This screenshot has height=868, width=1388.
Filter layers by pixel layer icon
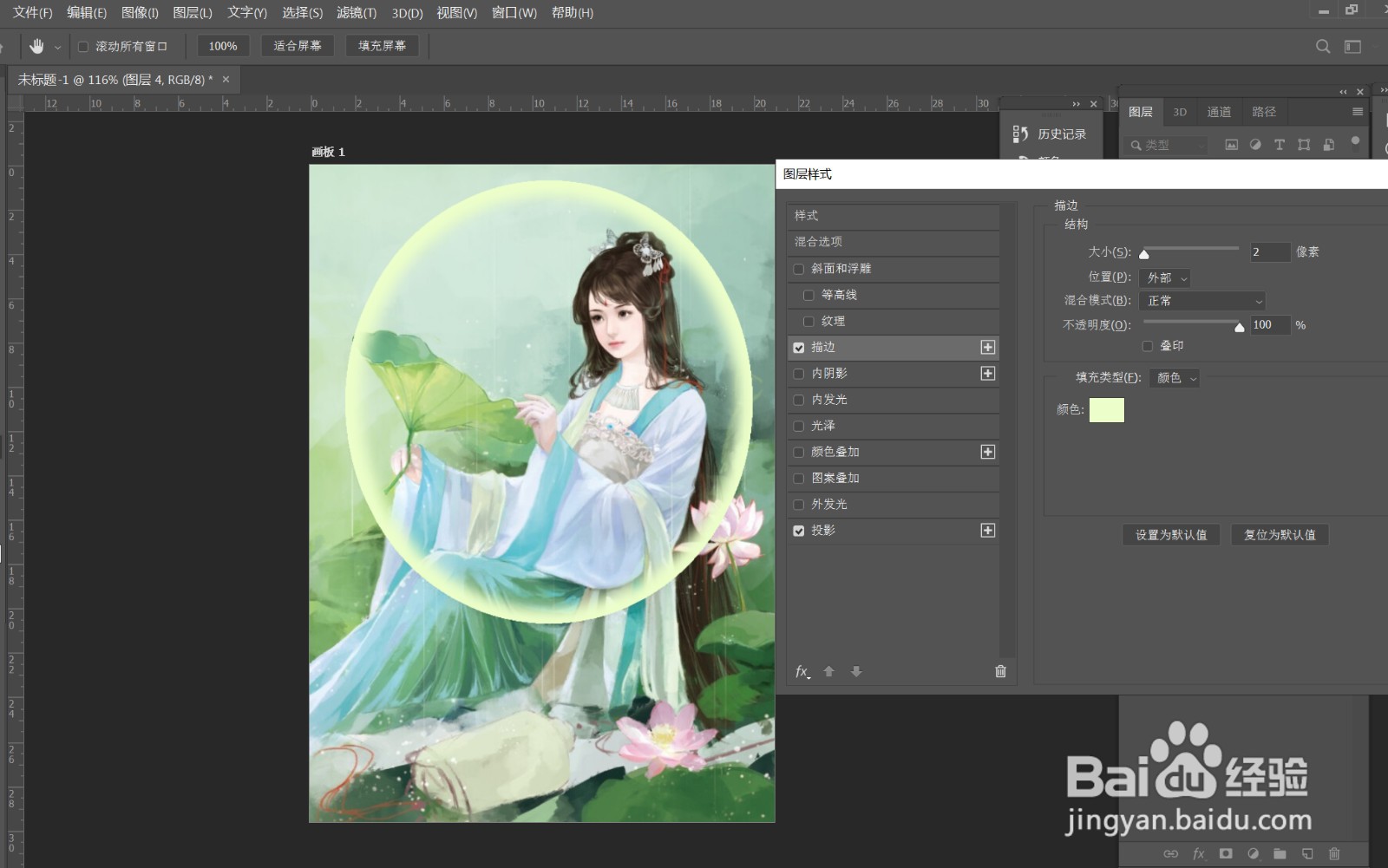tap(1231, 145)
